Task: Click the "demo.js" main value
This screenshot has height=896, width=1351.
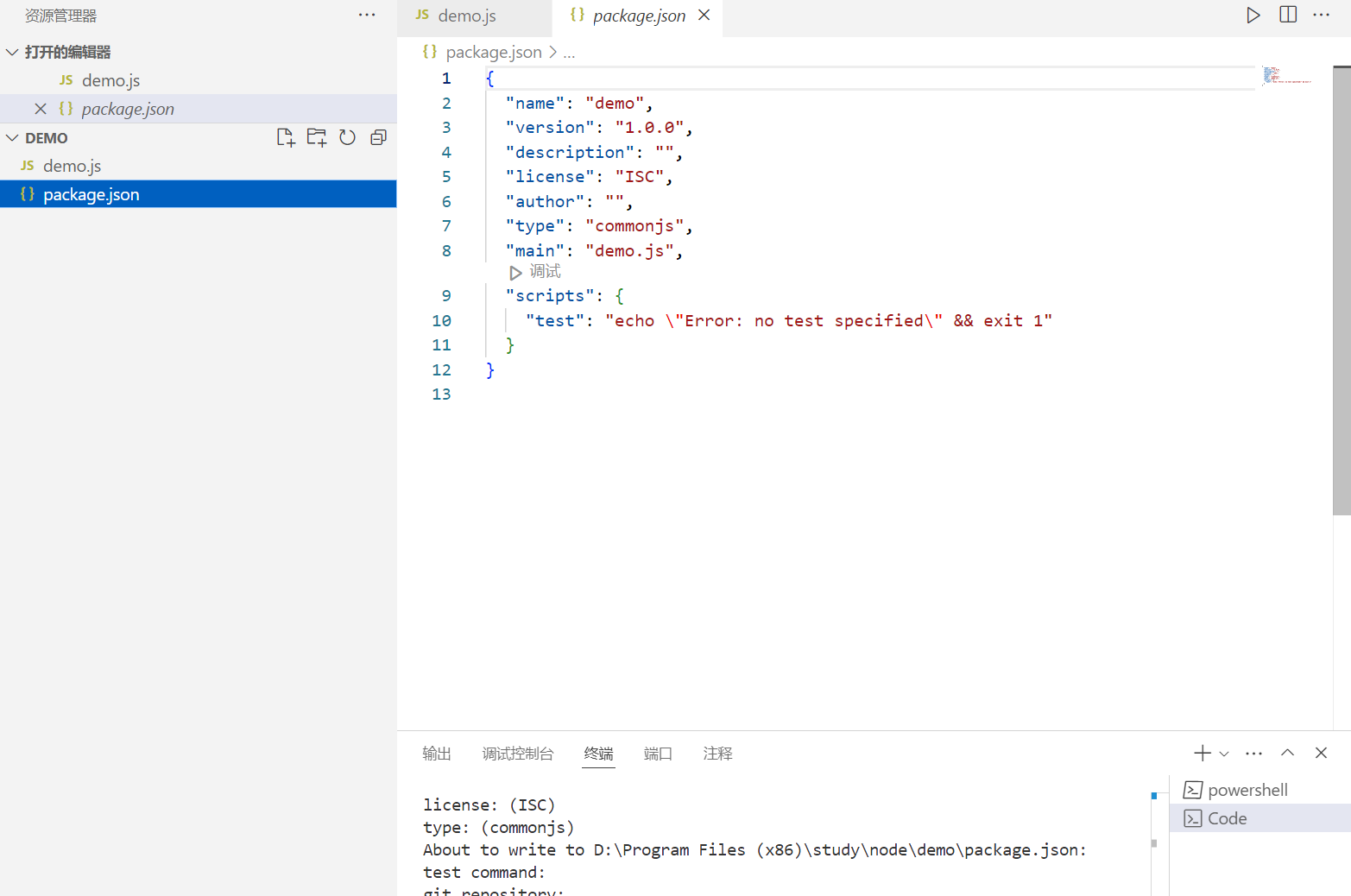Action: coord(630,251)
